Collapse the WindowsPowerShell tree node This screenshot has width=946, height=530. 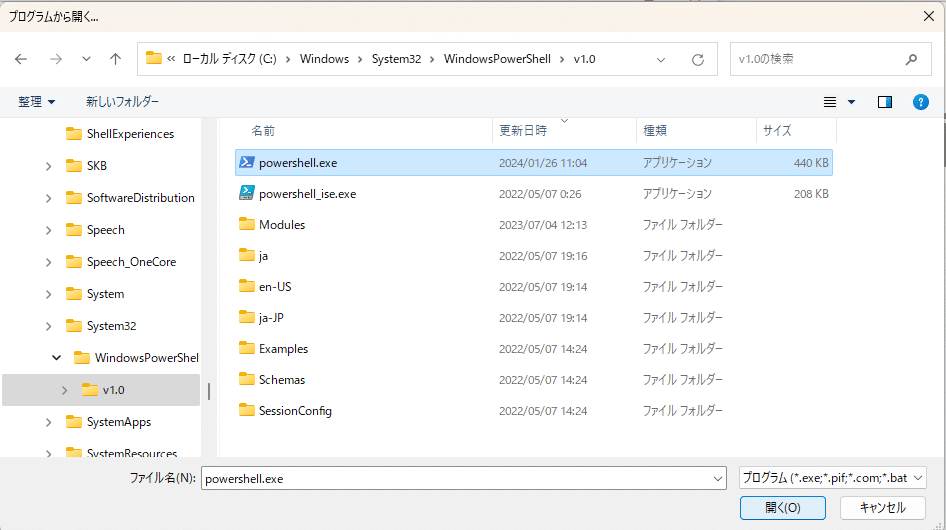point(56,358)
